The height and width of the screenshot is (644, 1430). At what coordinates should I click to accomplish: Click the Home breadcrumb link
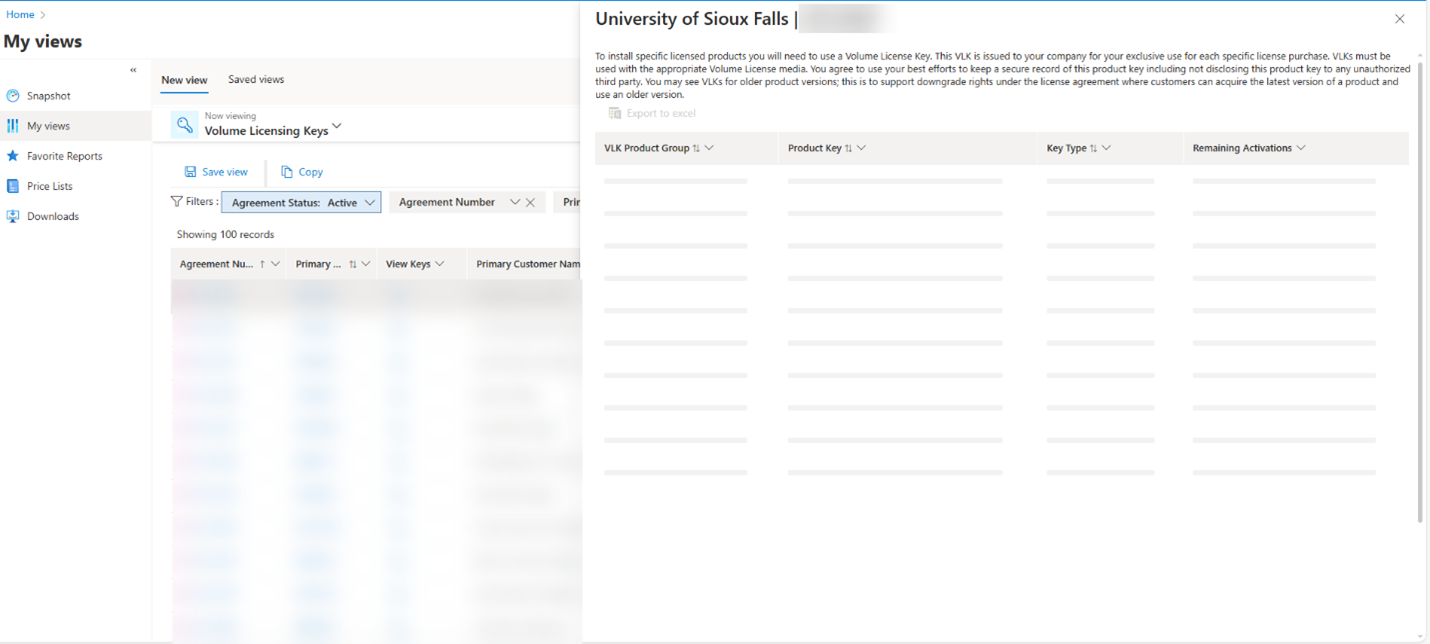(20, 15)
